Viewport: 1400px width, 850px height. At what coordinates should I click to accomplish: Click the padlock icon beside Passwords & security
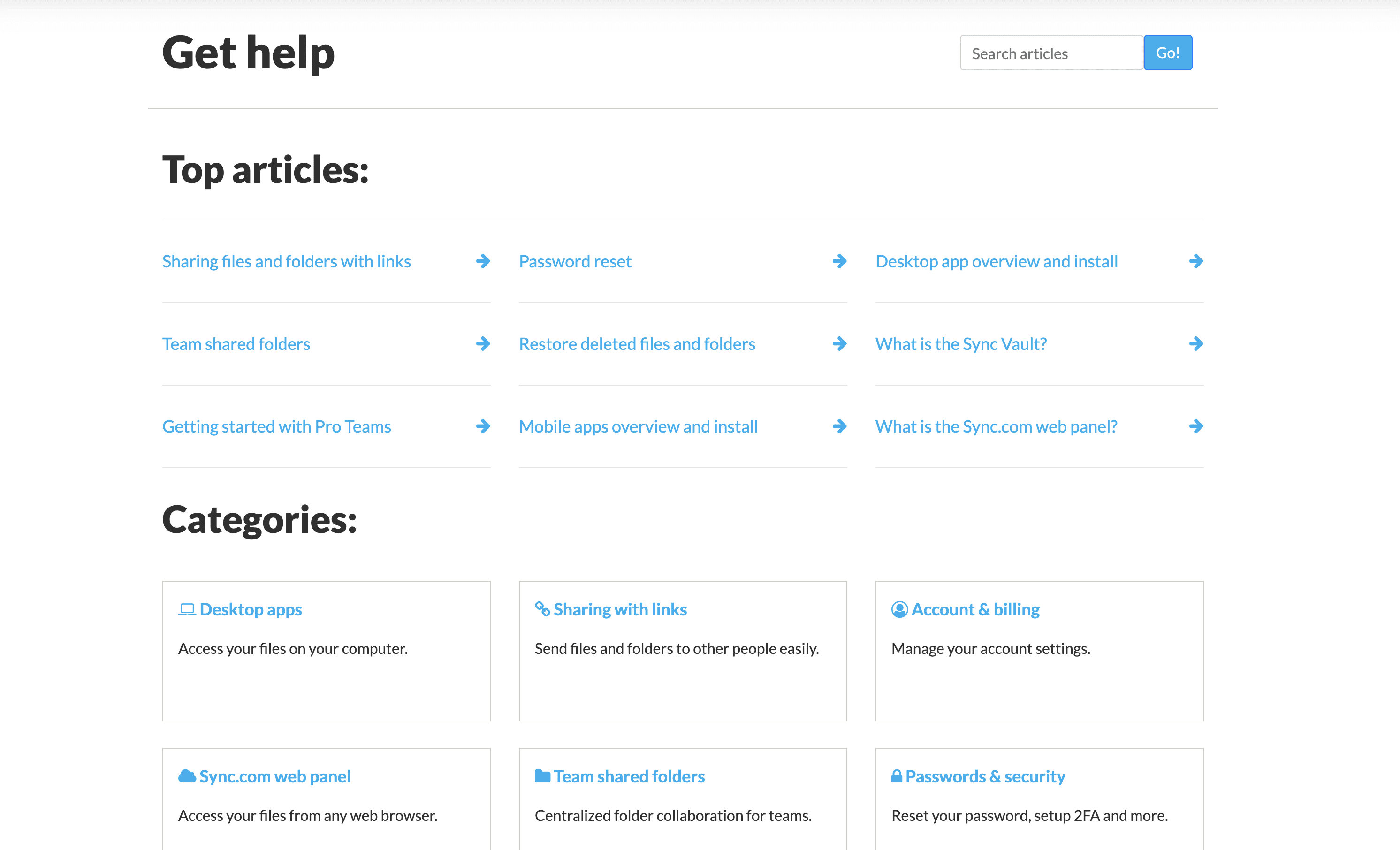pos(897,776)
